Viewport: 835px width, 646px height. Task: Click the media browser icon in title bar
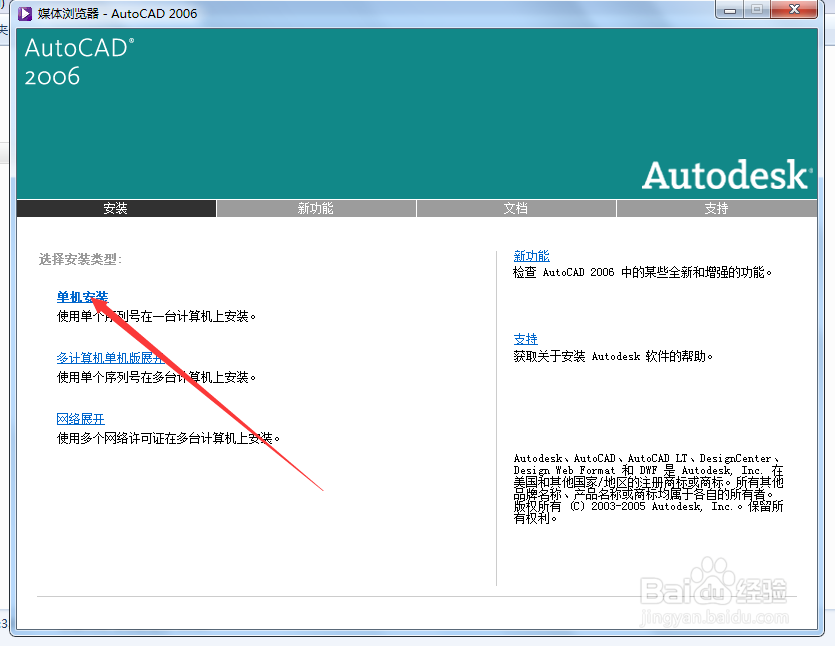24,12
